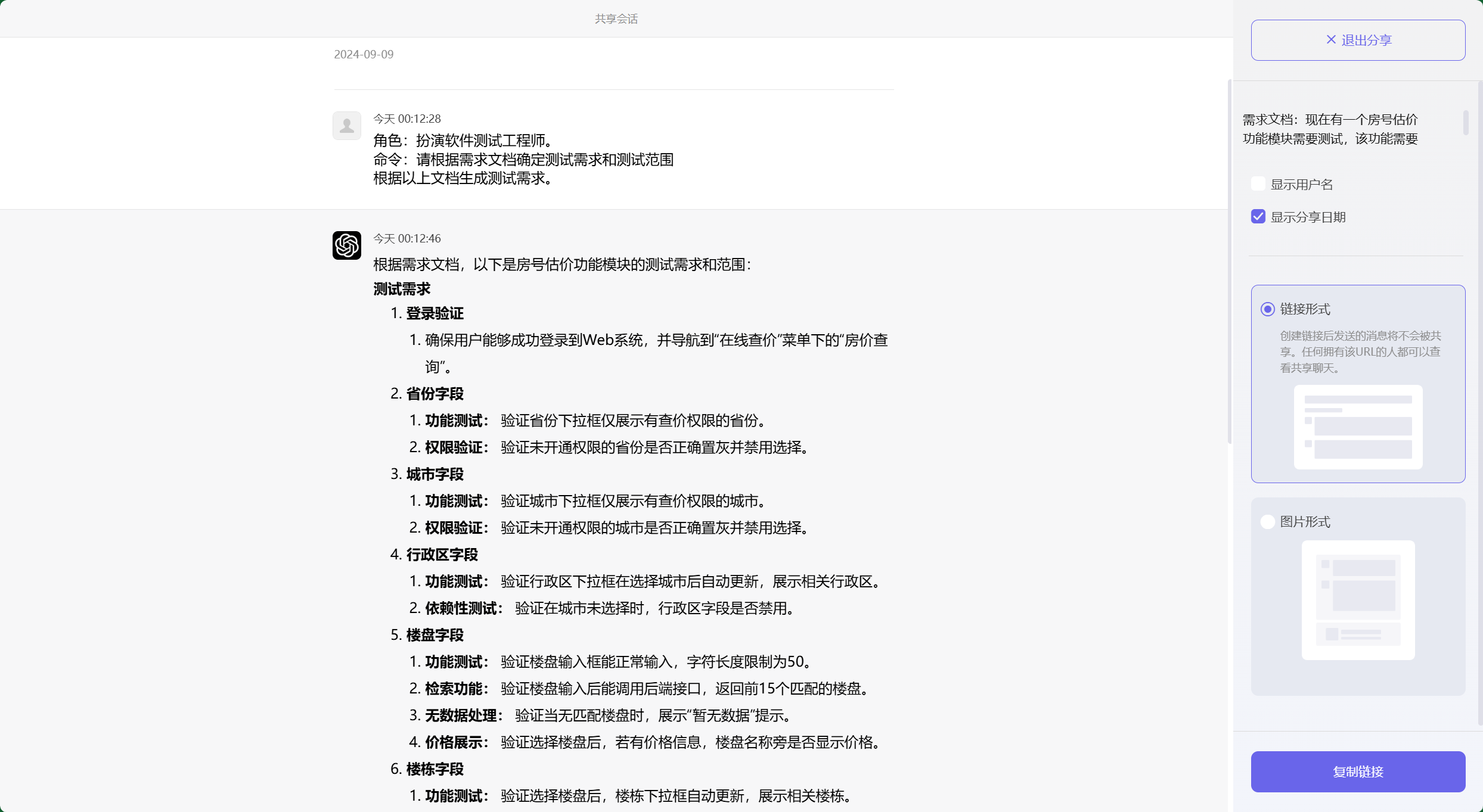Click the 链接形式 radio indicator icon
Screen dimensions: 1483x812
pyautogui.click(x=1267, y=309)
